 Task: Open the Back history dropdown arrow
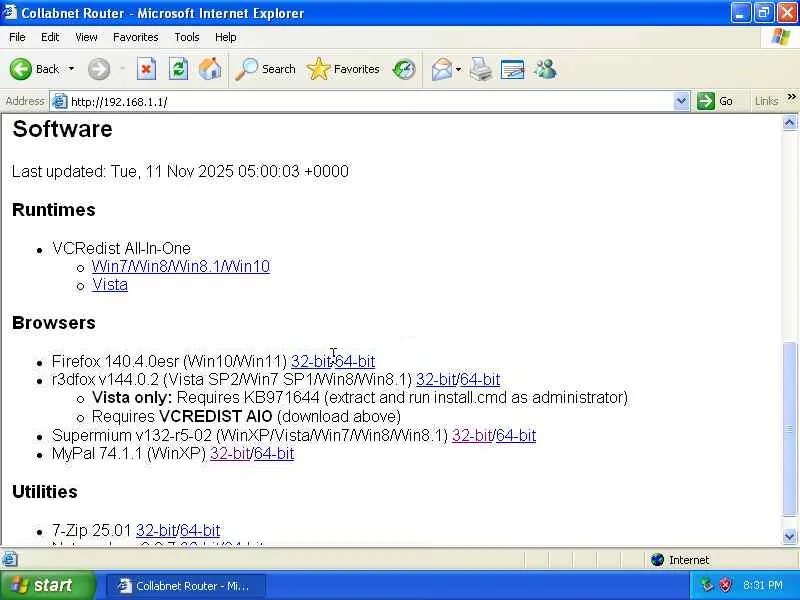pos(71,69)
